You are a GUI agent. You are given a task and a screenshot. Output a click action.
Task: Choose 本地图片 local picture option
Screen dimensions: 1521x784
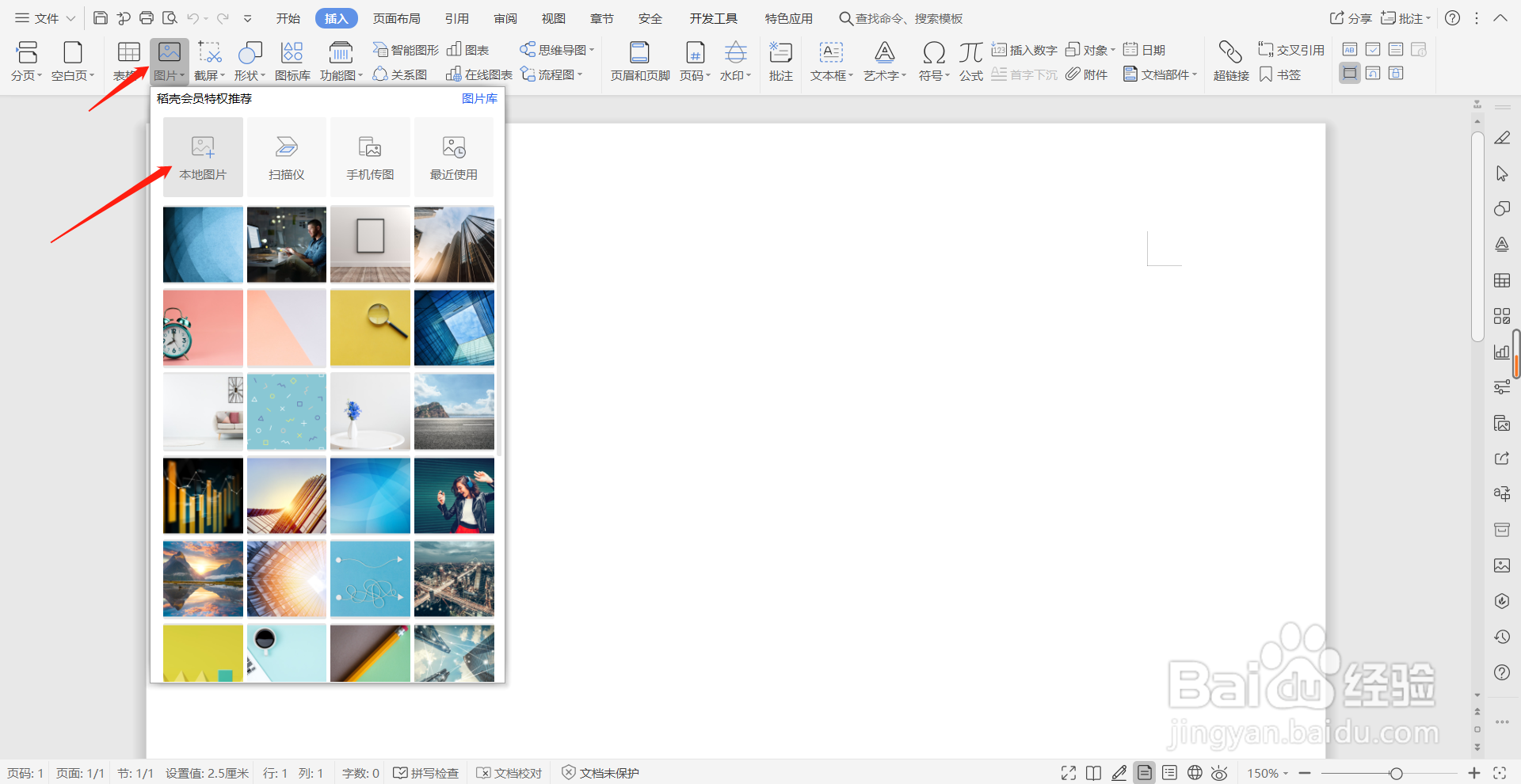coord(203,157)
